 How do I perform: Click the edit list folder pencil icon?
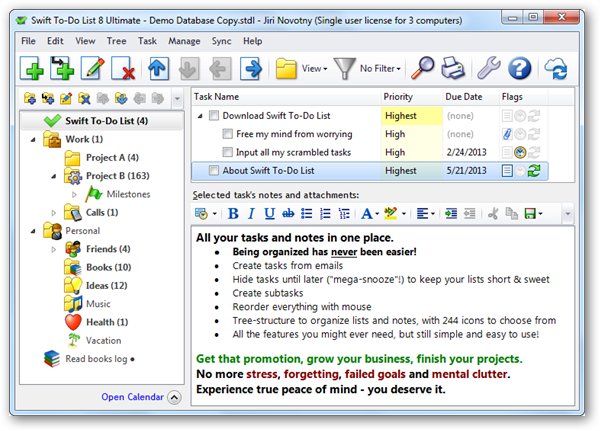click(x=66, y=98)
